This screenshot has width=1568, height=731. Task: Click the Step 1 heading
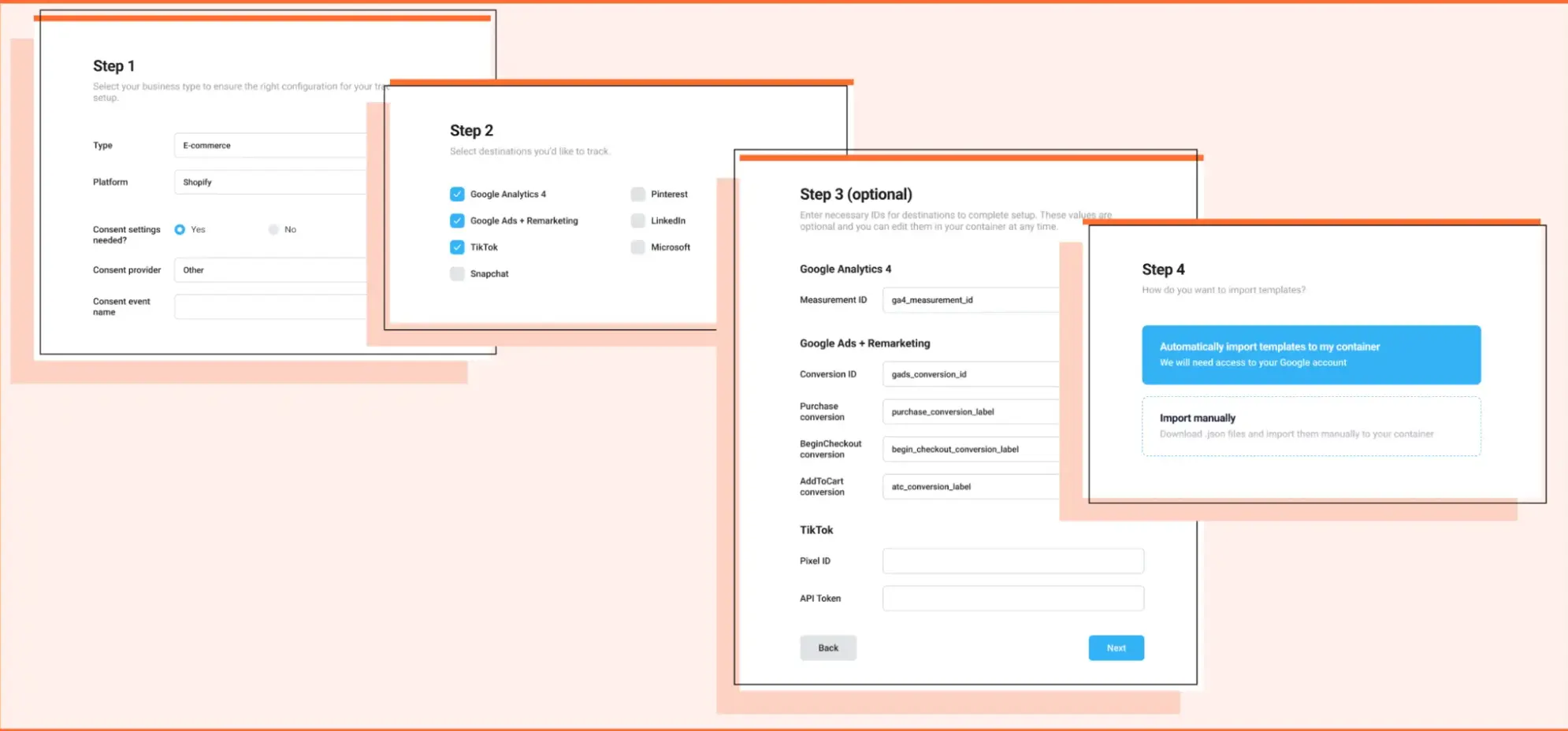(114, 66)
